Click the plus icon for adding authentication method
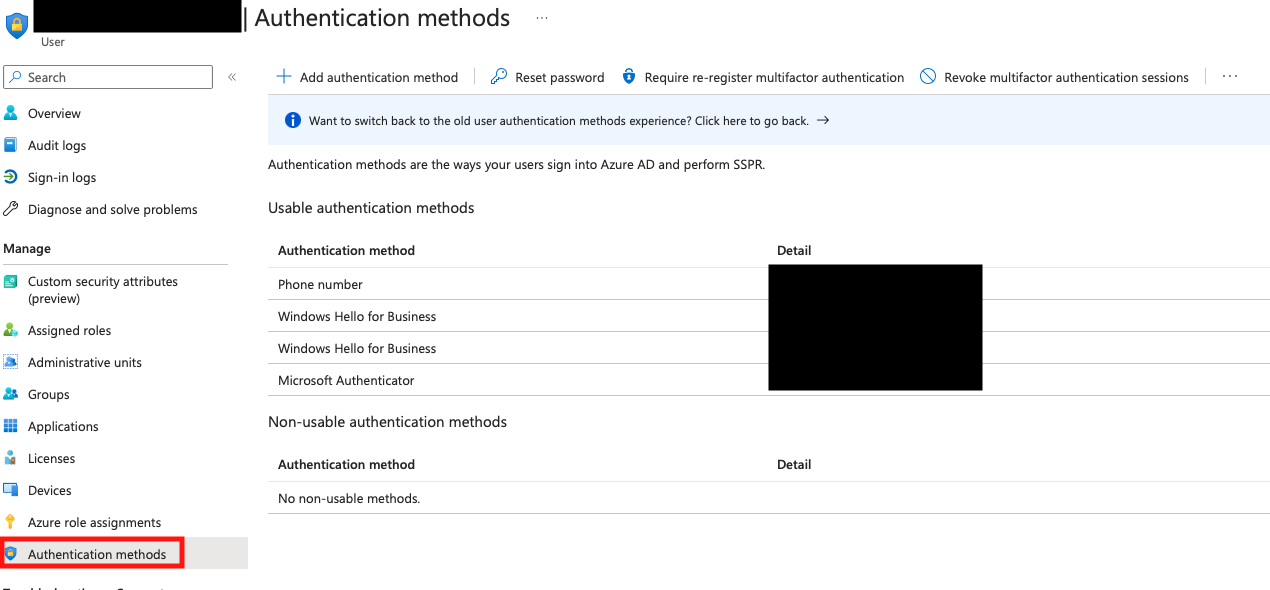 (x=284, y=77)
